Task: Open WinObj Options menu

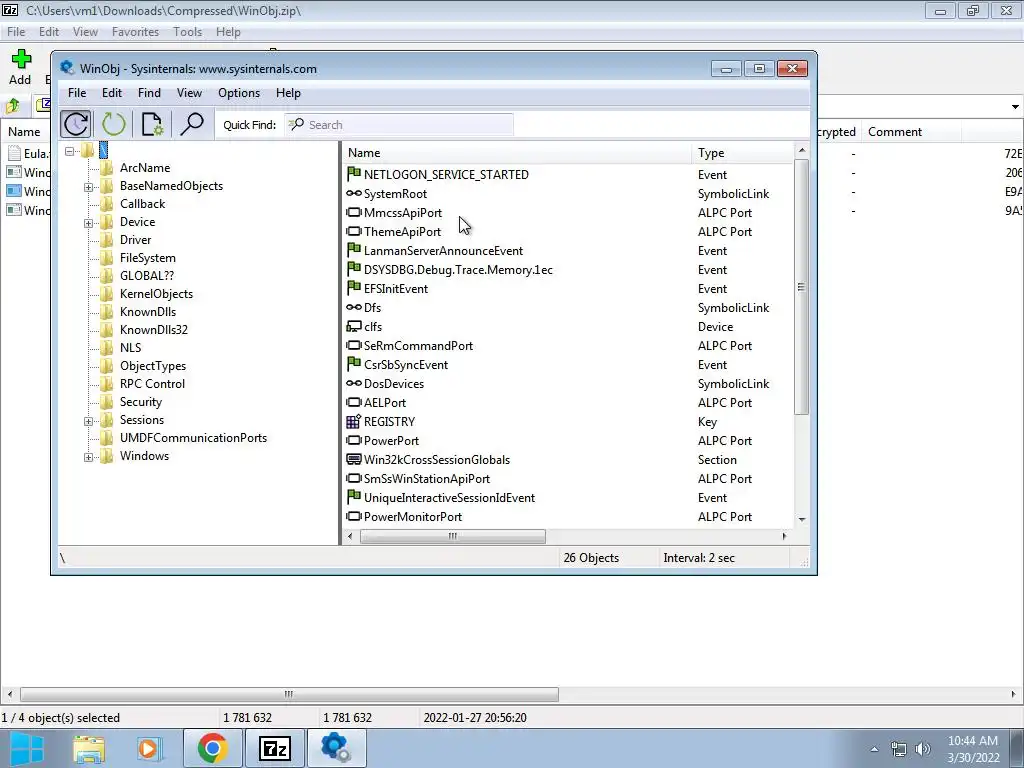Action: 239,93
